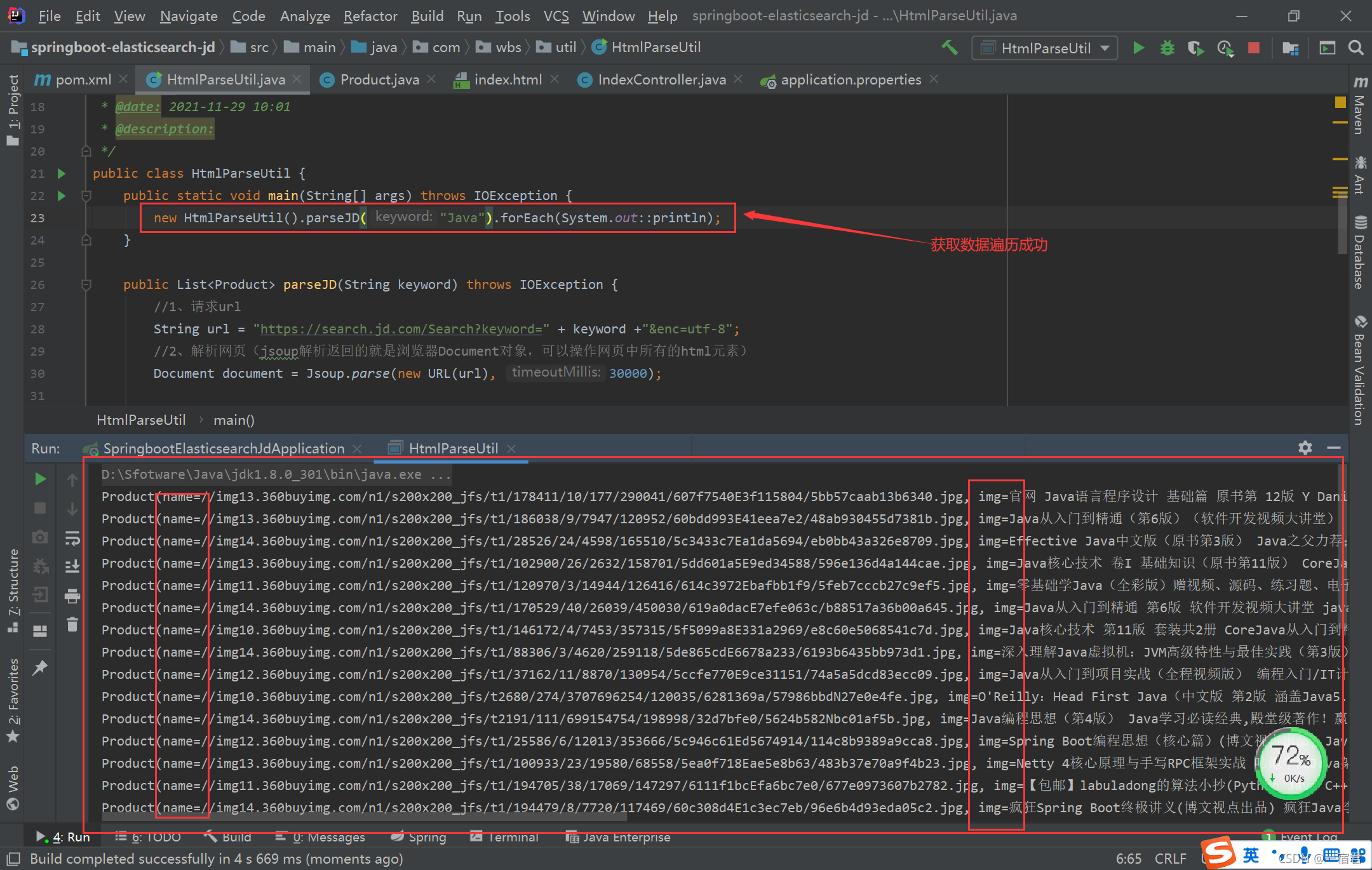
Task: Run with coverage shield icon
Action: [1195, 48]
